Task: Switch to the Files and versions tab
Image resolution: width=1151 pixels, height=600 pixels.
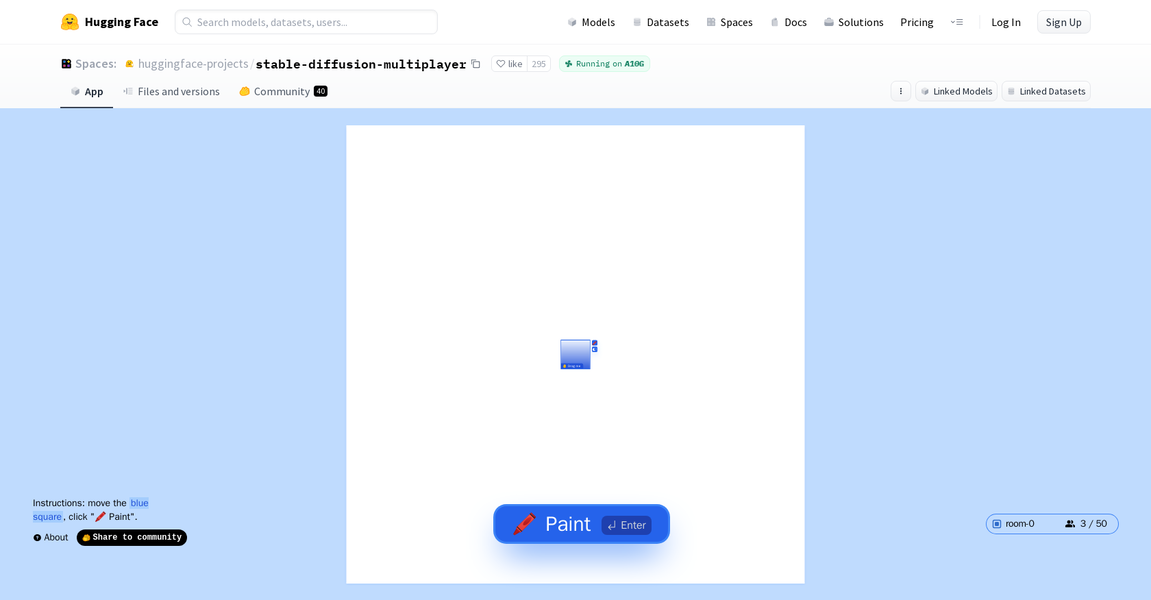Action: coord(179,91)
